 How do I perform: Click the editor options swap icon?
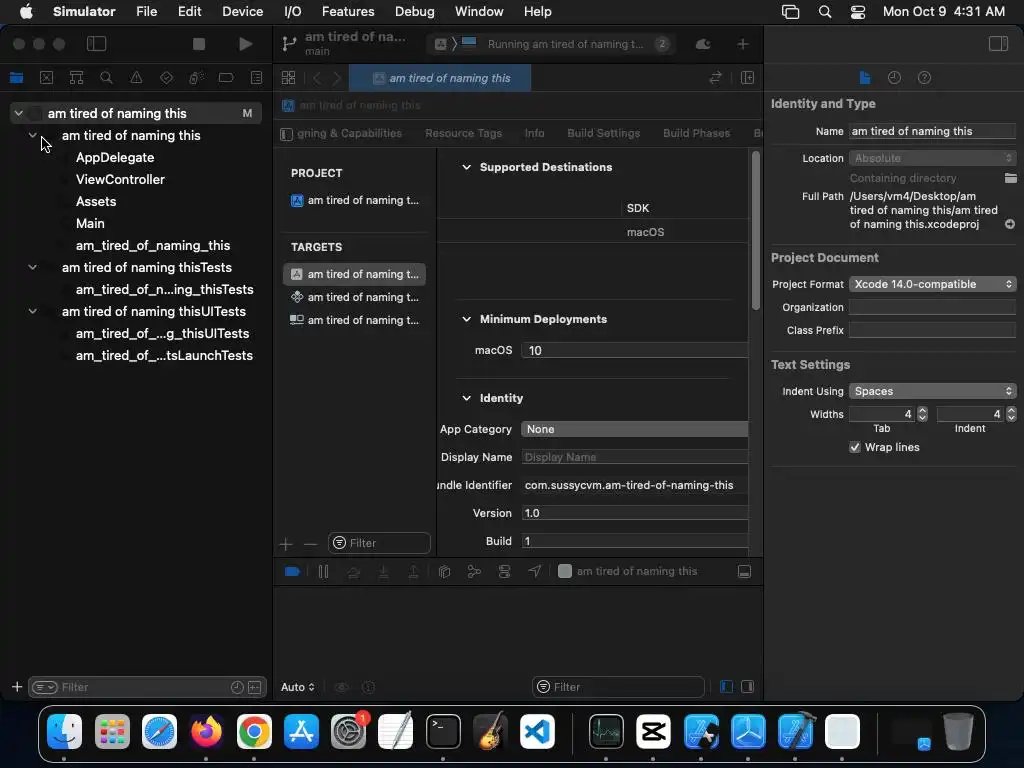coord(715,78)
